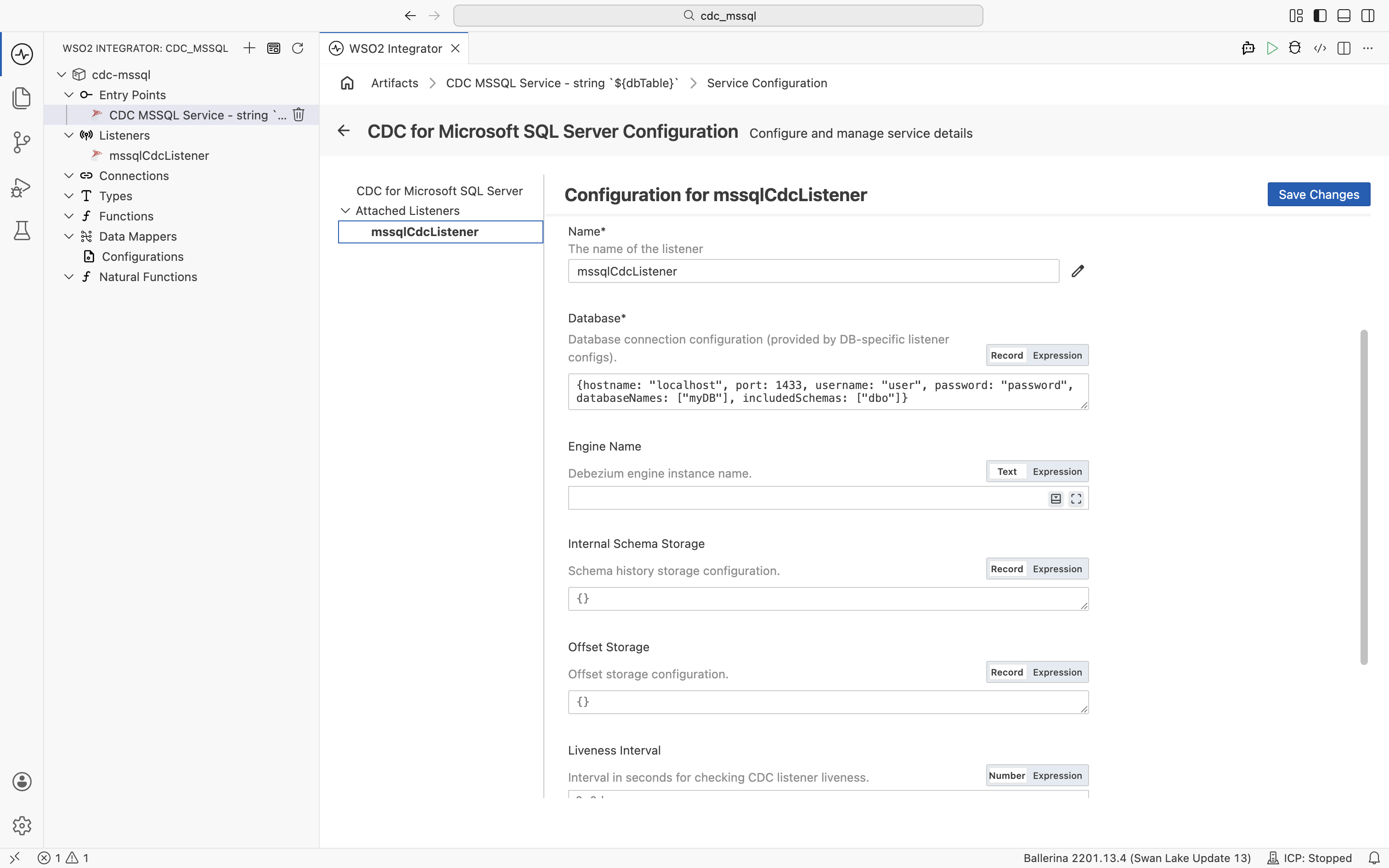
Task: Select Text mode for Engine Name
Action: click(x=1007, y=471)
